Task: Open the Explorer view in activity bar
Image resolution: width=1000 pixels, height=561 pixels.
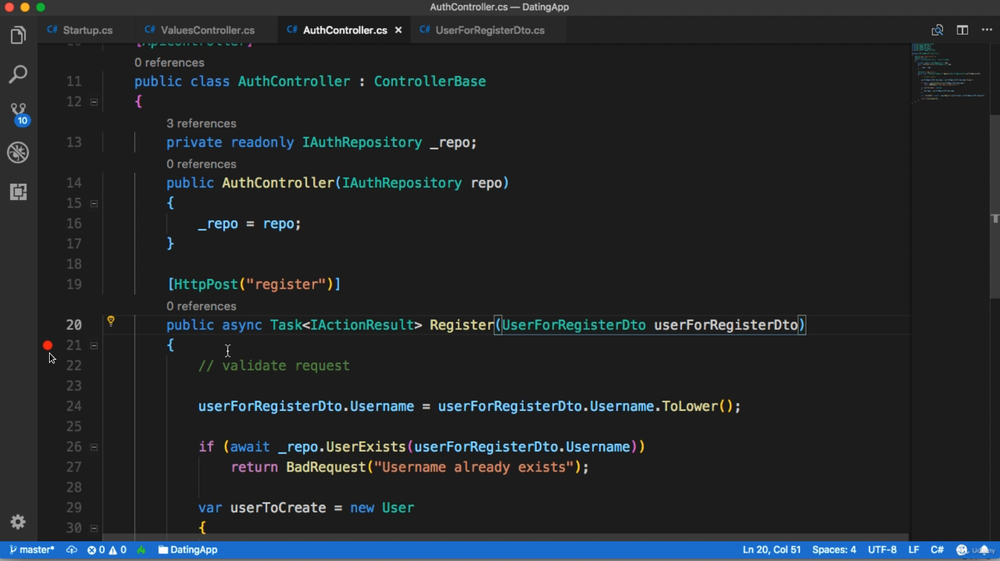Action: click(18, 35)
